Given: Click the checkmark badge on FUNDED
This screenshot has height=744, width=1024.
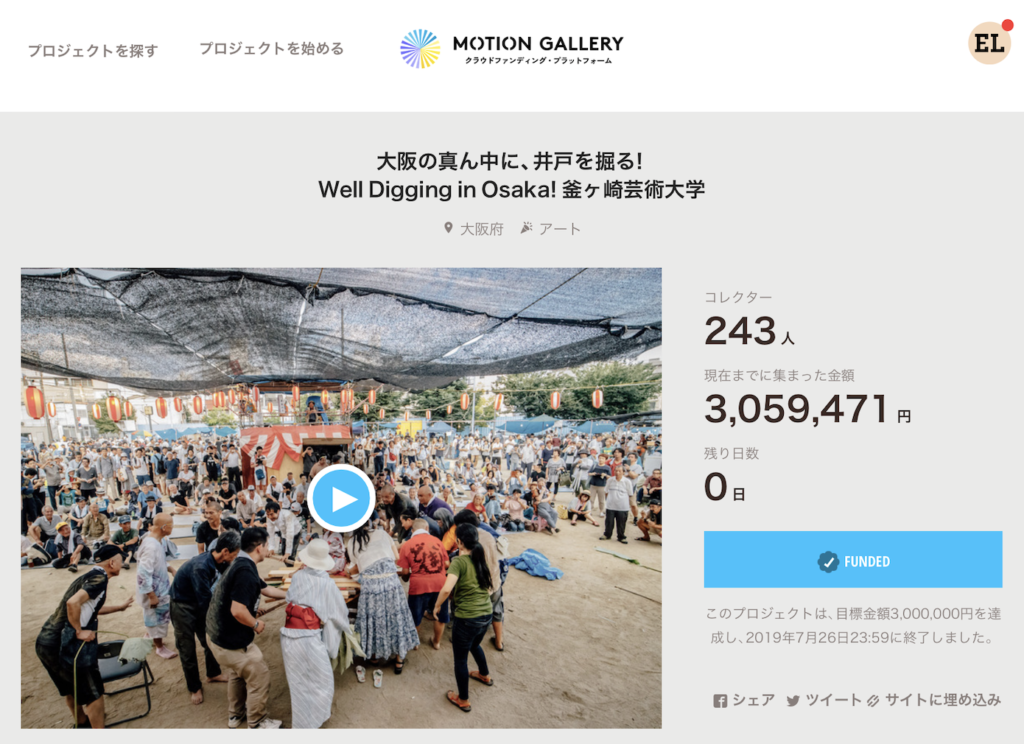Looking at the screenshot, I should (828, 562).
